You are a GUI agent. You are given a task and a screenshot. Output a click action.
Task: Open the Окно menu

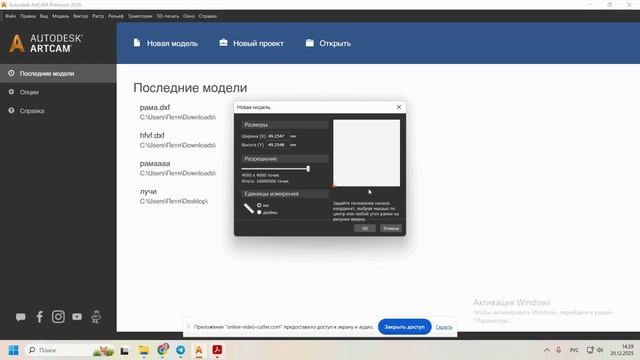[189, 16]
